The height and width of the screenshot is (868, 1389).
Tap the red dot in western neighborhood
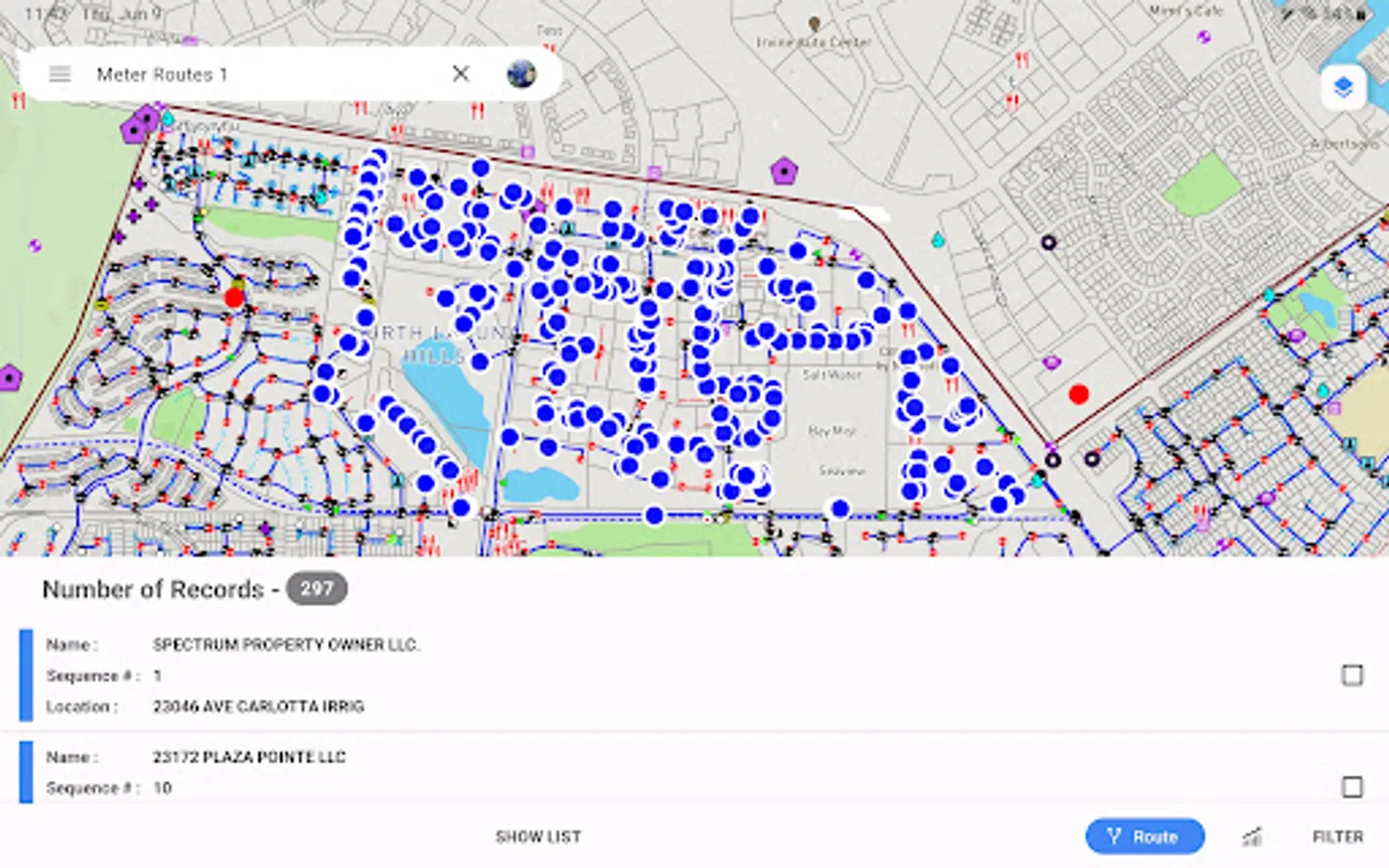tap(234, 298)
